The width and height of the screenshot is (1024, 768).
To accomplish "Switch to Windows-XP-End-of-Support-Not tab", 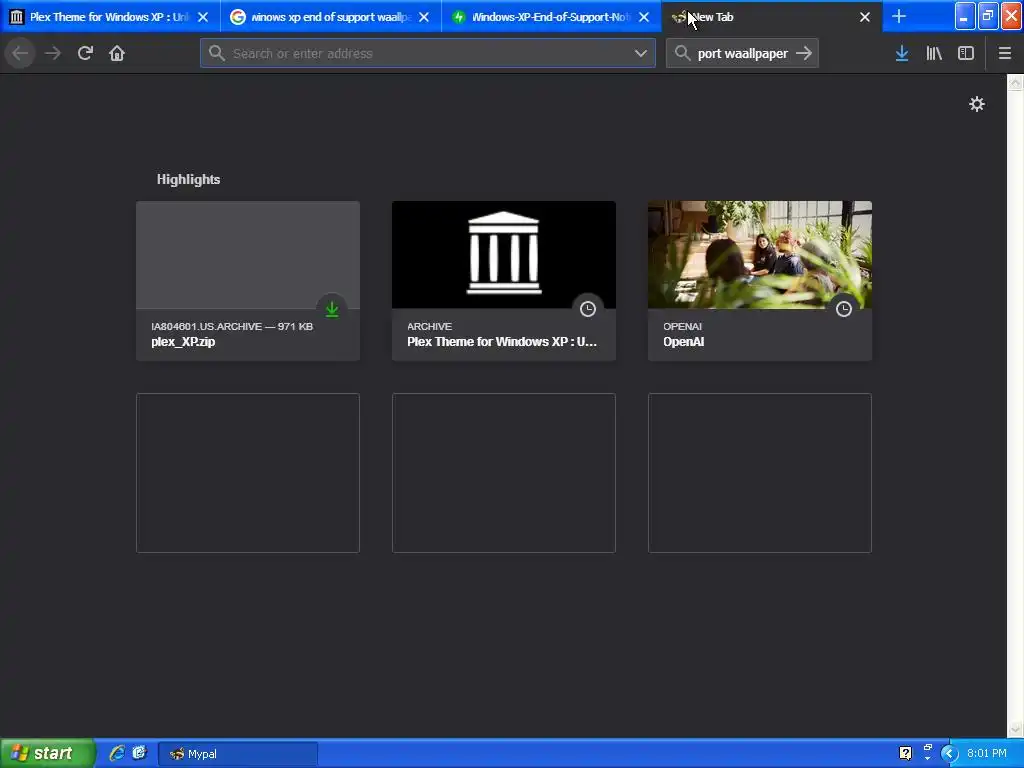I will click(551, 16).
